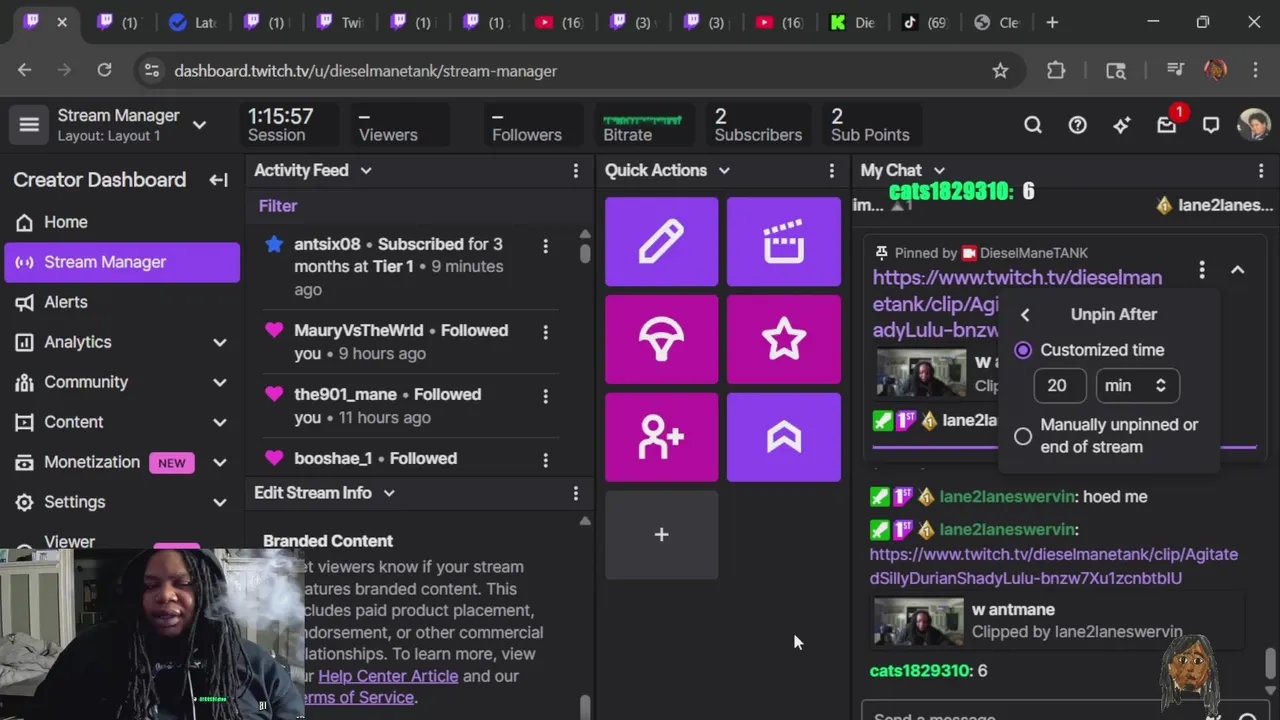This screenshot has width=1280, height=720.
Task: Click the double-chevron quick action tile
Action: click(784, 437)
